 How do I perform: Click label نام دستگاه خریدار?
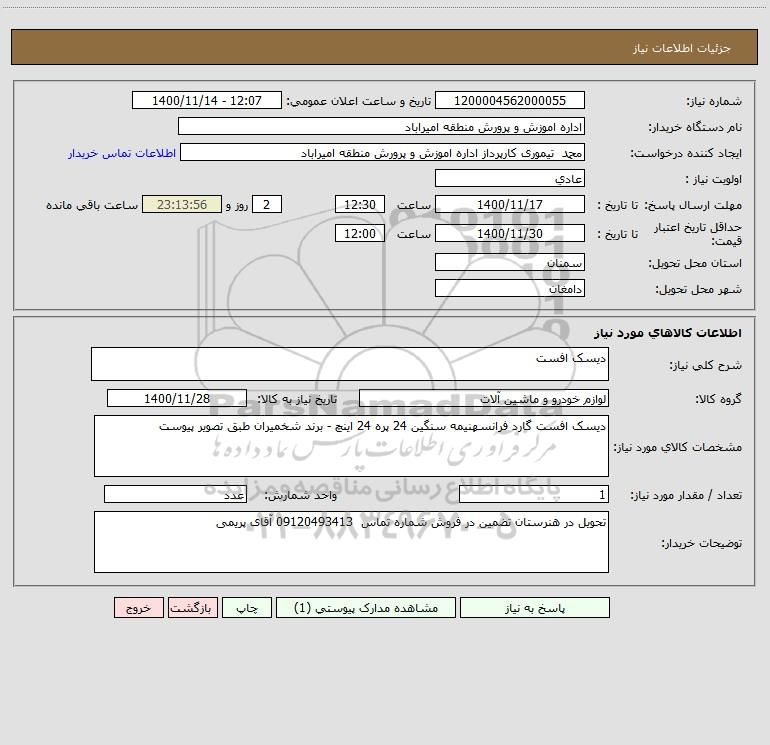point(695,127)
